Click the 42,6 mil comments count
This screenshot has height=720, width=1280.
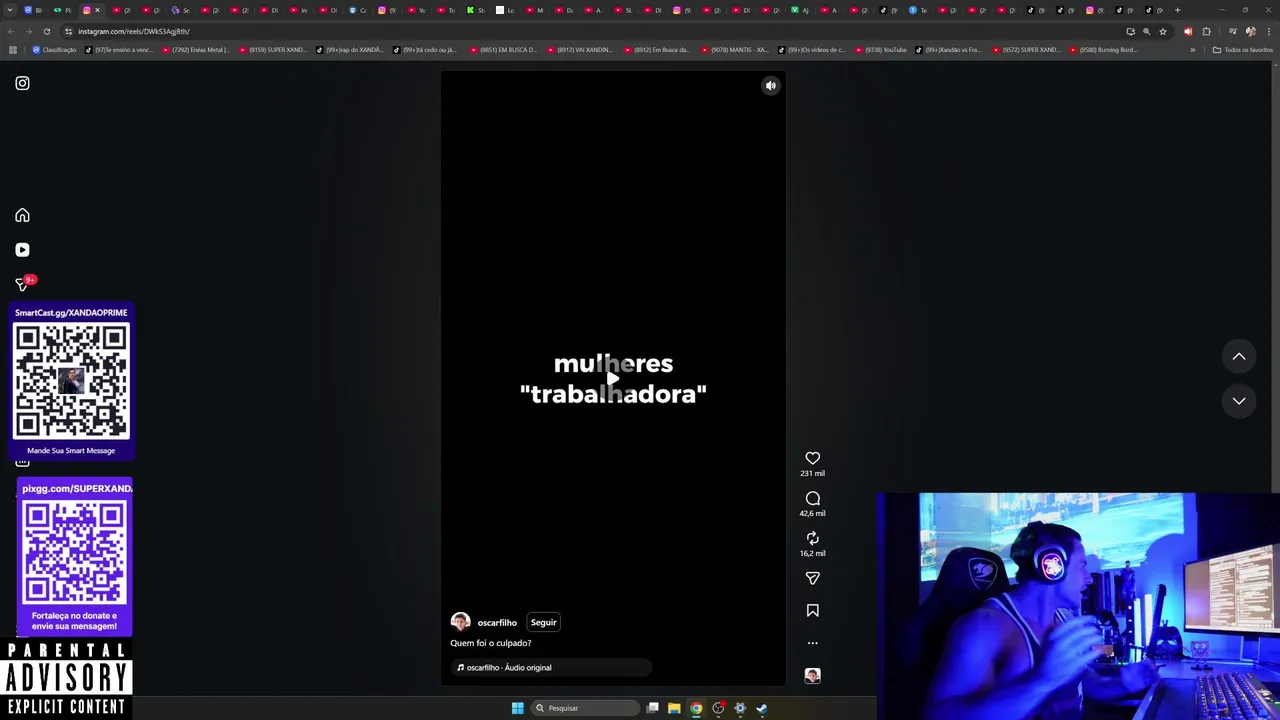tap(812, 513)
